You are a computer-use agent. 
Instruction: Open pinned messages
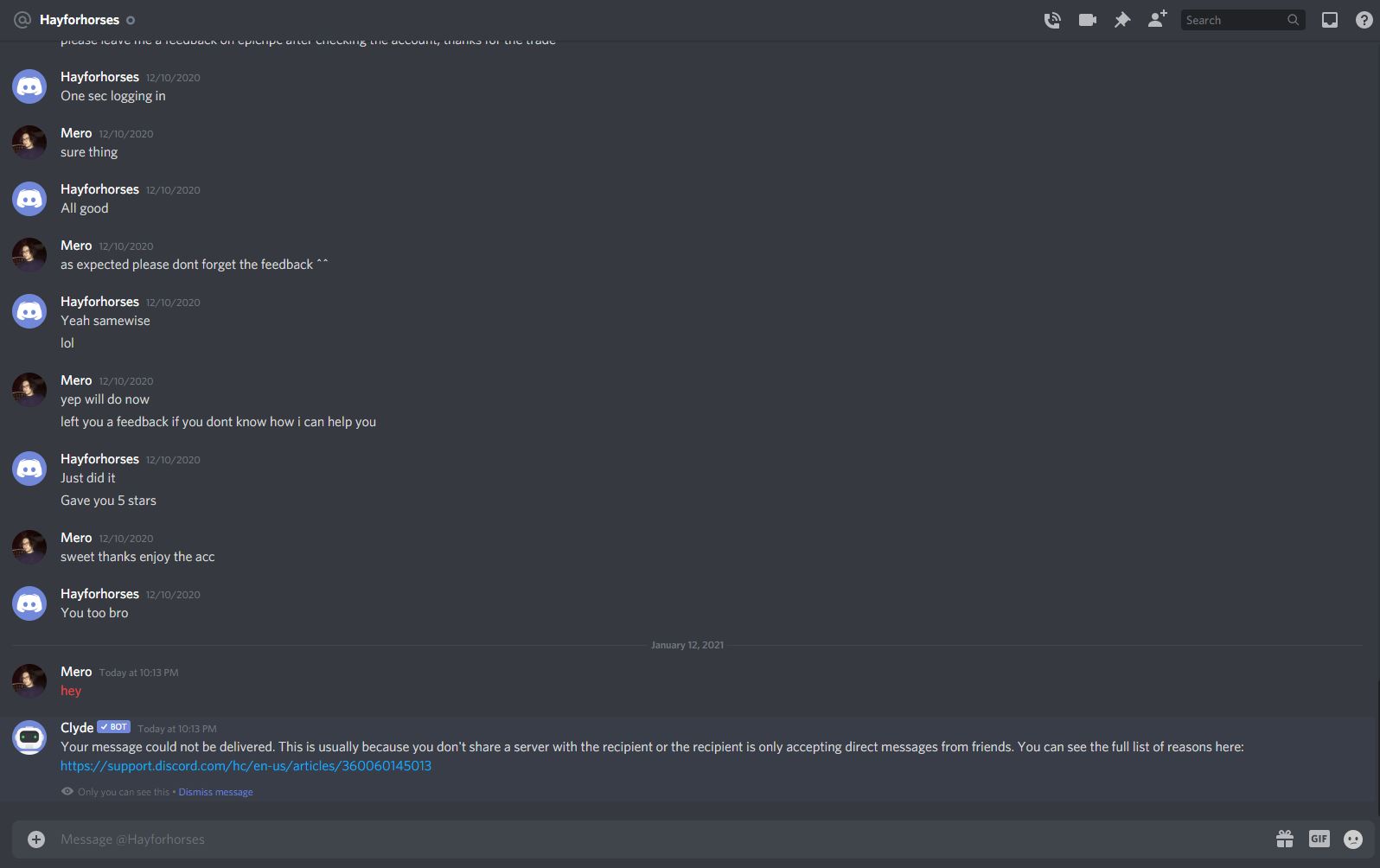pos(1122,20)
